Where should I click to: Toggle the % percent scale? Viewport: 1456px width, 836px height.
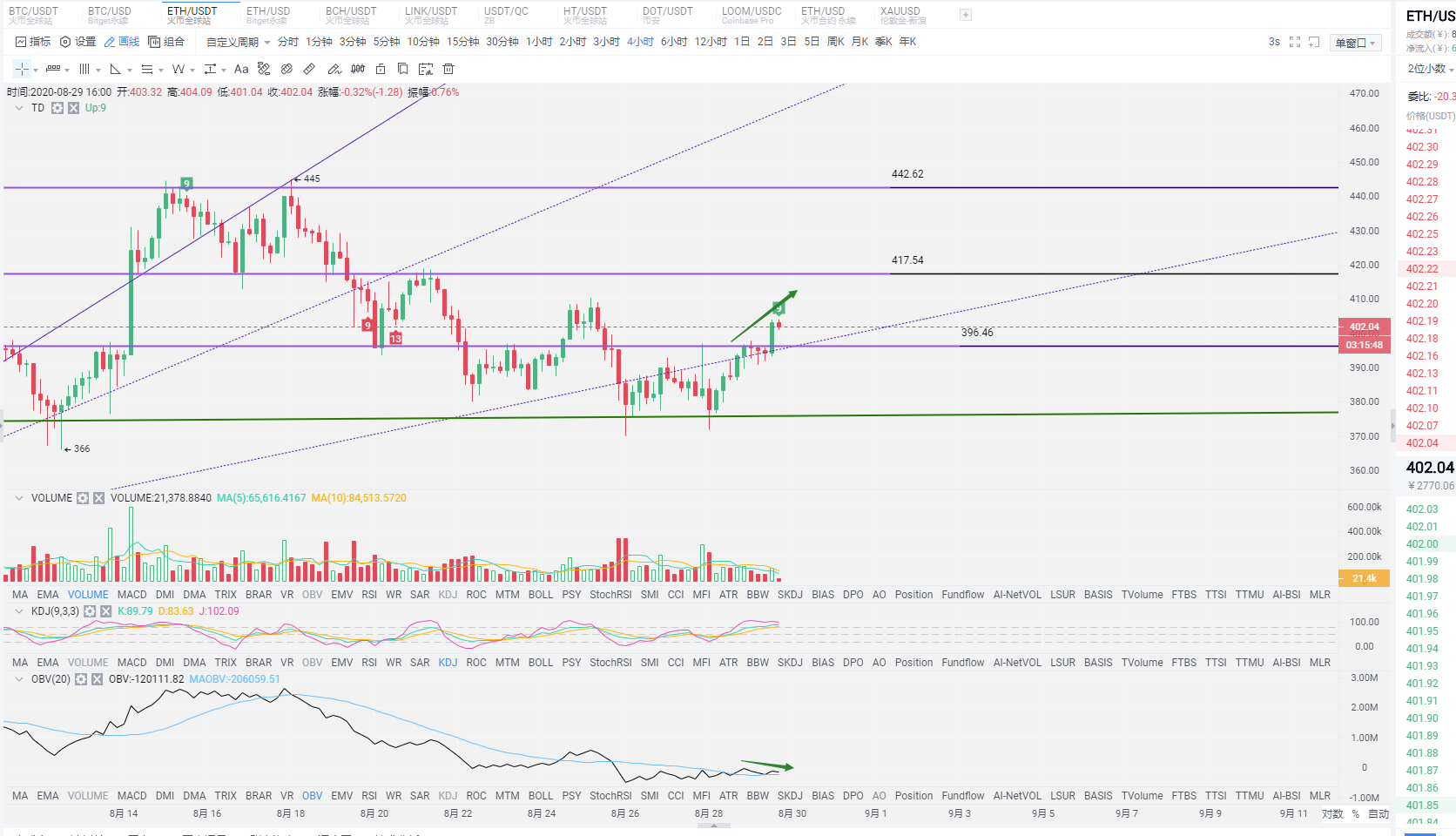pos(1356,814)
